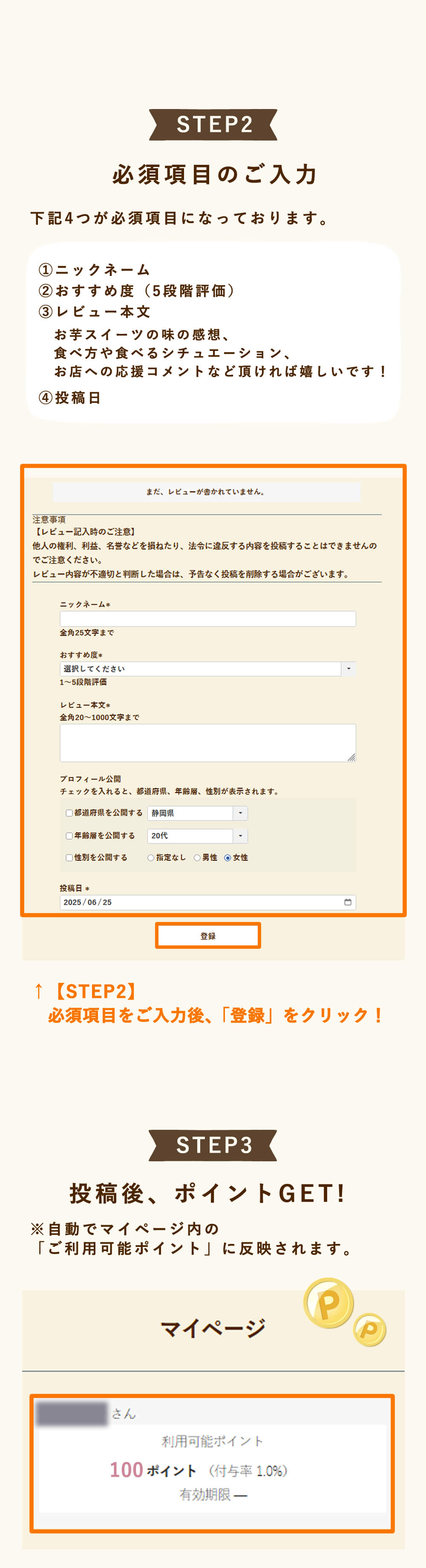Screen dimensions: 426x1568
Task: Open the calendar icon in the 投稿日 field
Action: (348, 902)
